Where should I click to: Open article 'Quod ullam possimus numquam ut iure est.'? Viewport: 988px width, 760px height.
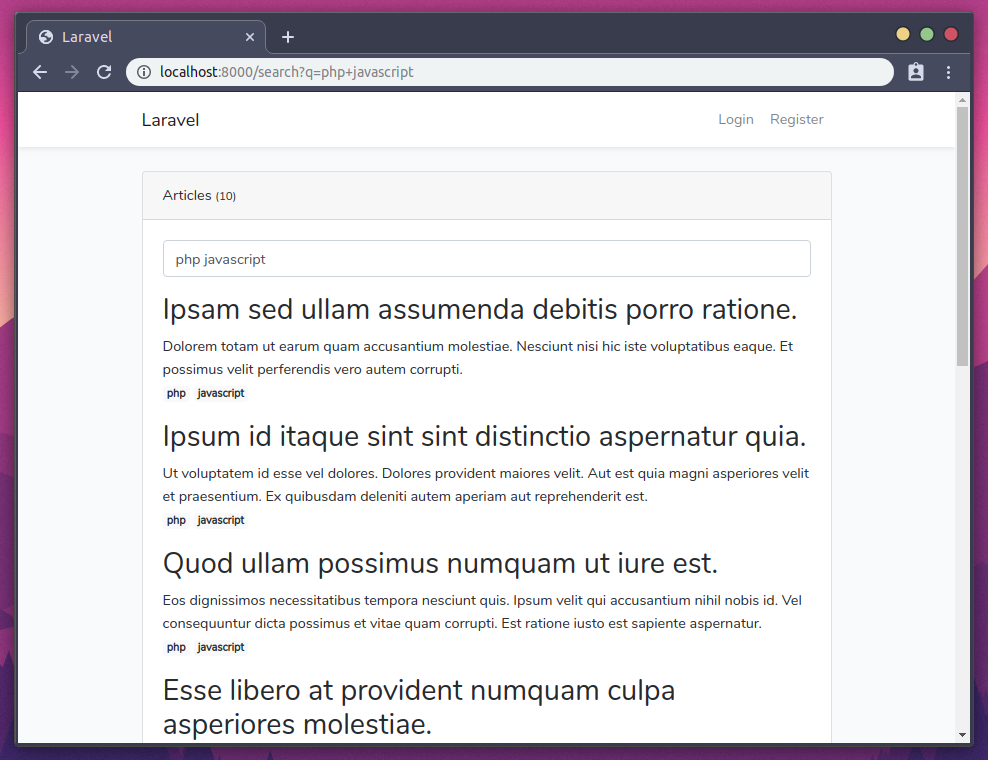coord(440,563)
